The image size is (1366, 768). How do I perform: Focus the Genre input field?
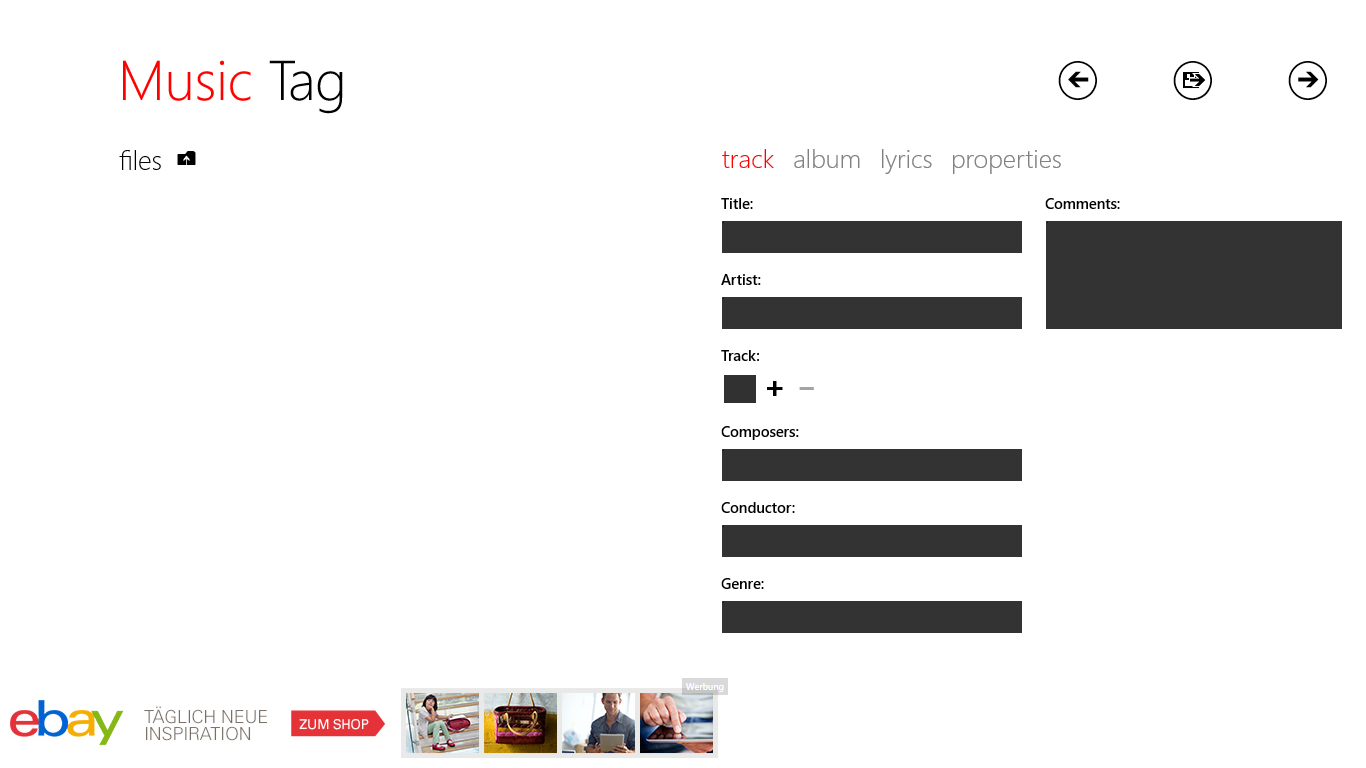(x=871, y=617)
